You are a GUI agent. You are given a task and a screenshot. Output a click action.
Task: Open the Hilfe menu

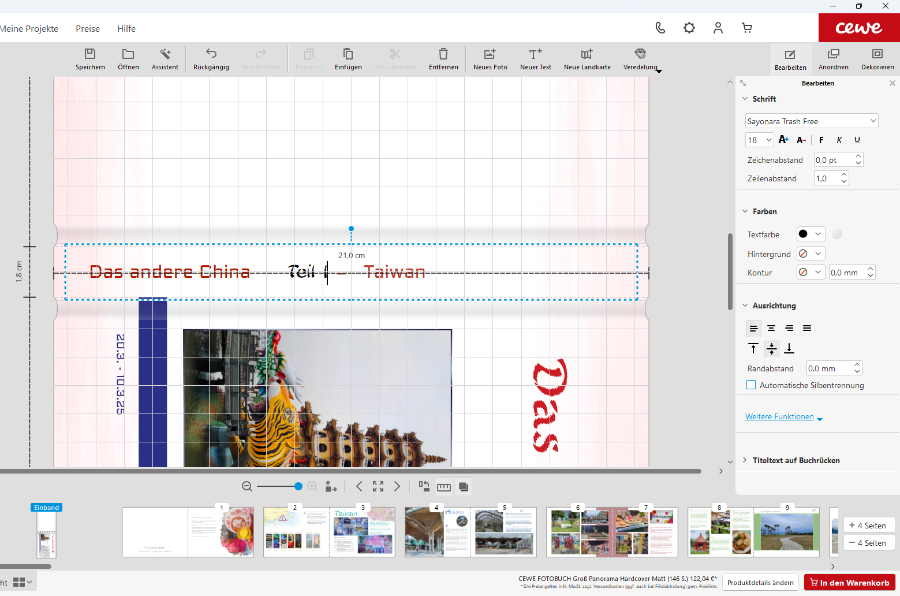tap(126, 29)
